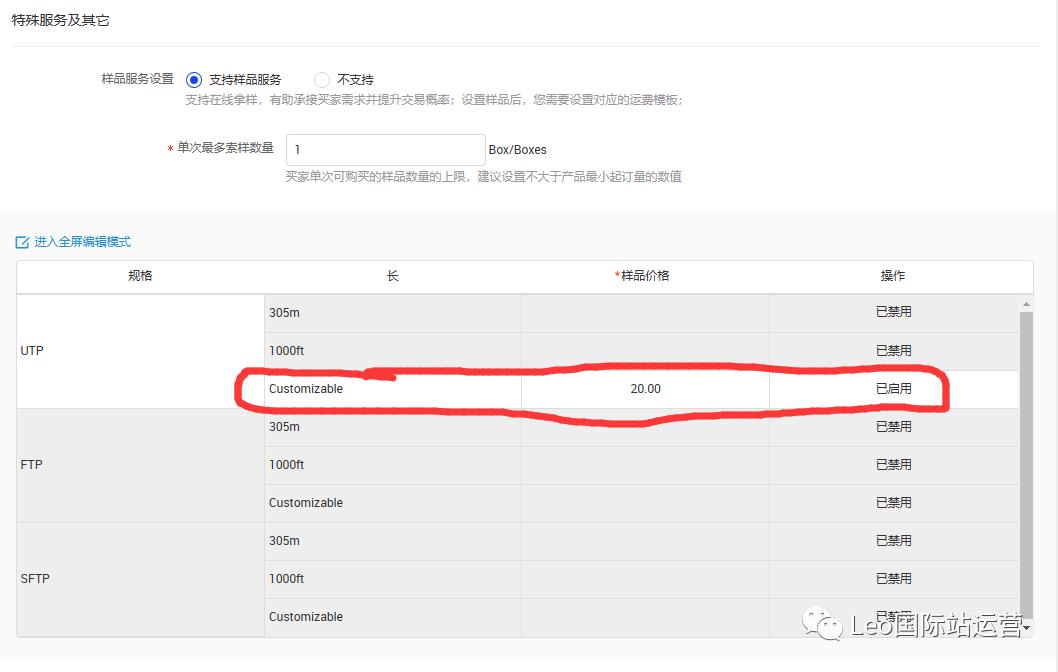
Task: Click 已启用 button for UTP Customizable row
Action: 894,389
